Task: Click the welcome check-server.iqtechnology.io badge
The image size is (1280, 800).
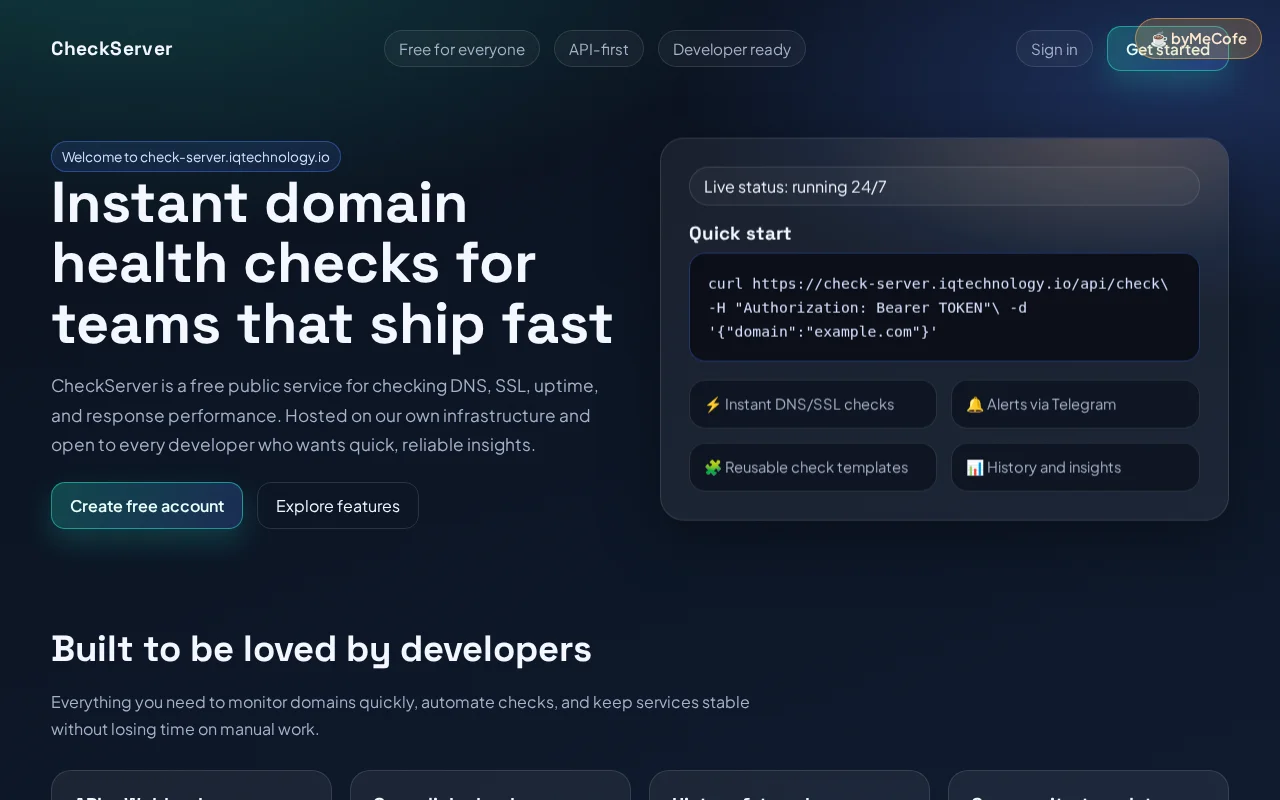Action: [x=196, y=156]
